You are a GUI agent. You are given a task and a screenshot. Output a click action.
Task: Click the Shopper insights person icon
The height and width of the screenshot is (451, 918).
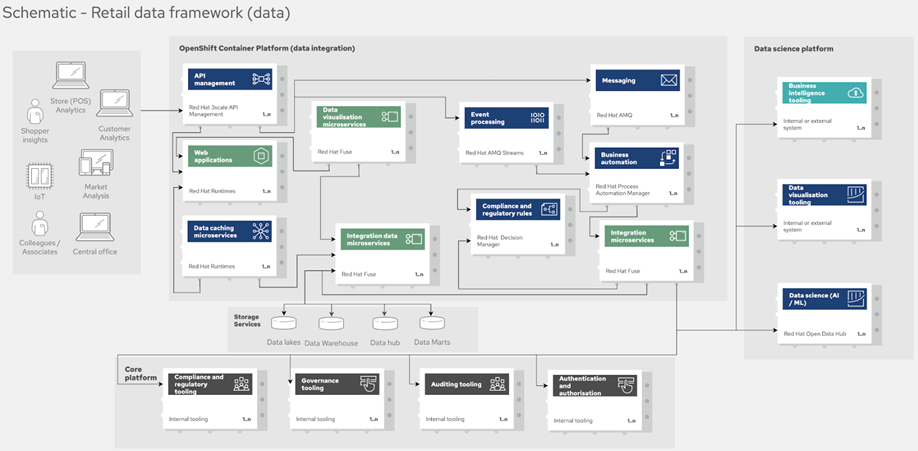[x=35, y=111]
